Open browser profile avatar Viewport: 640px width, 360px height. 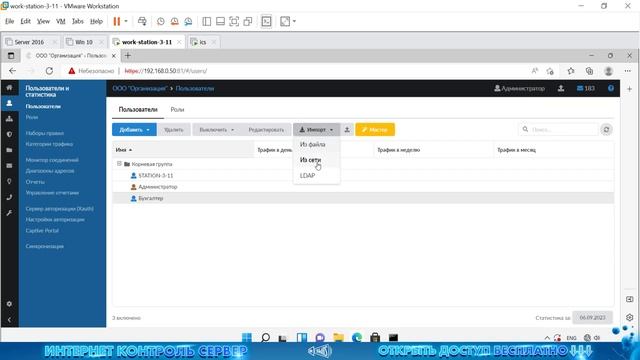608,71
